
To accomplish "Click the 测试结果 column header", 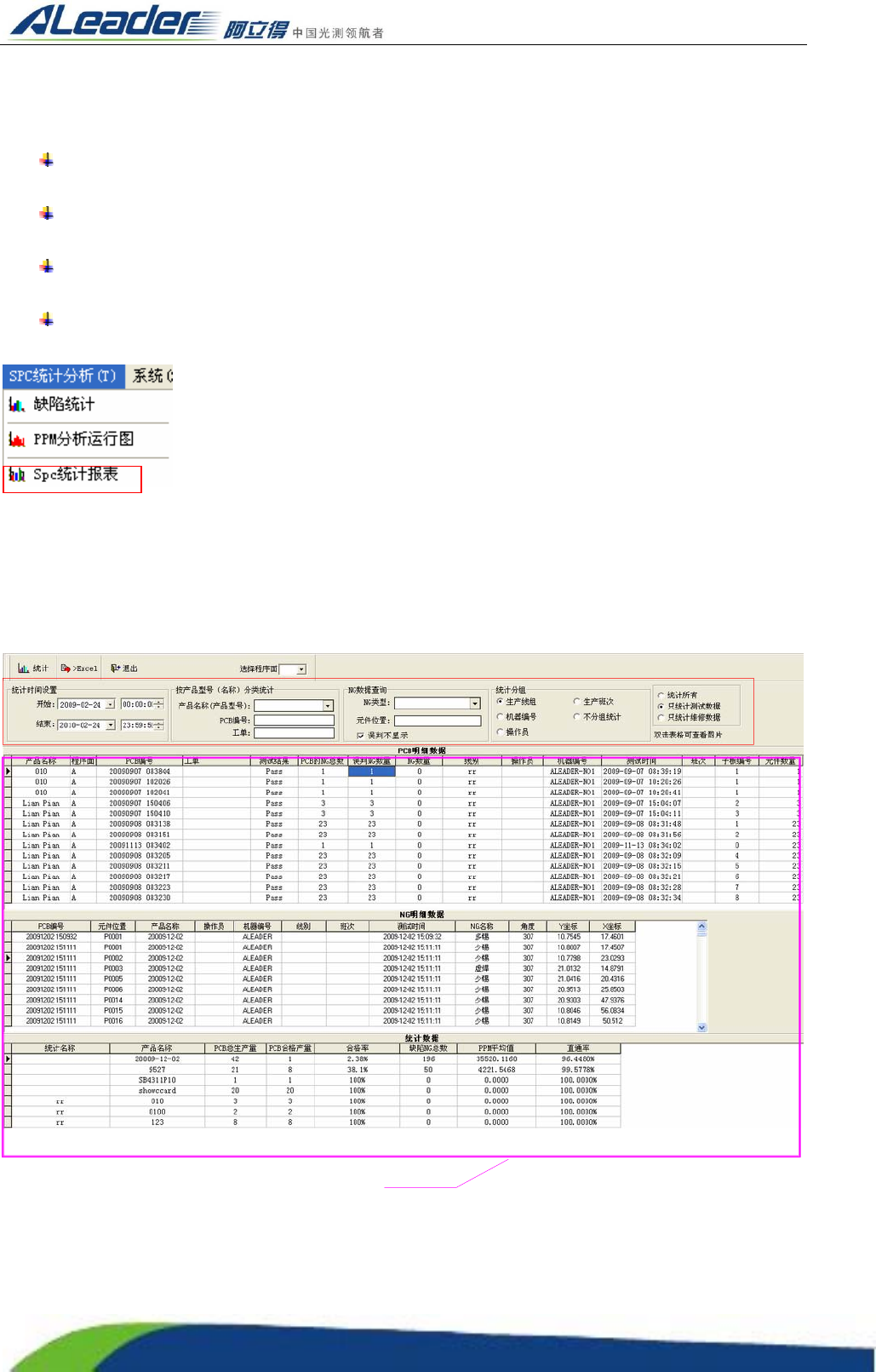I will 274,761.
